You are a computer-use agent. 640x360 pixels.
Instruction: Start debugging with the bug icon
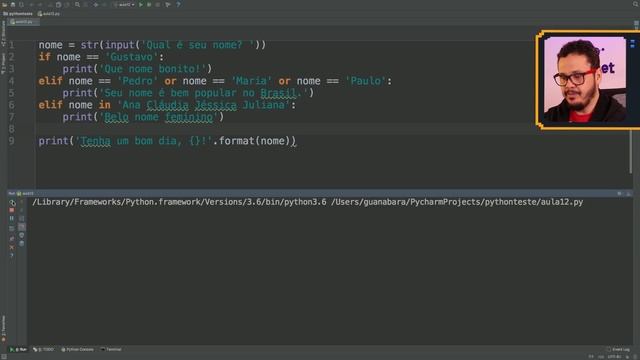click(149, 4)
